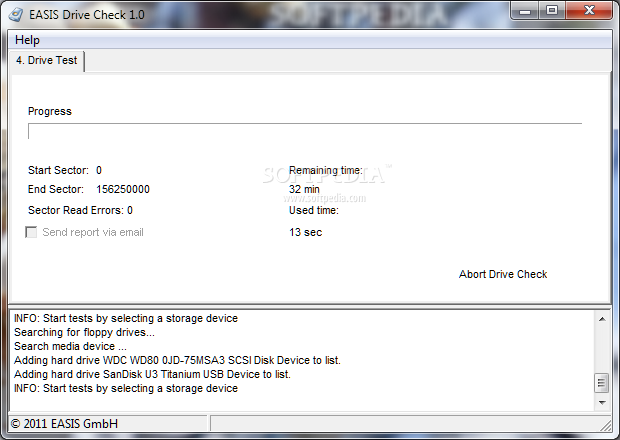Image resolution: width=620 pixels, height=440 pixels.
Task: Click the EASIS Drive Check title icon
Action: [x=16, y=15]
